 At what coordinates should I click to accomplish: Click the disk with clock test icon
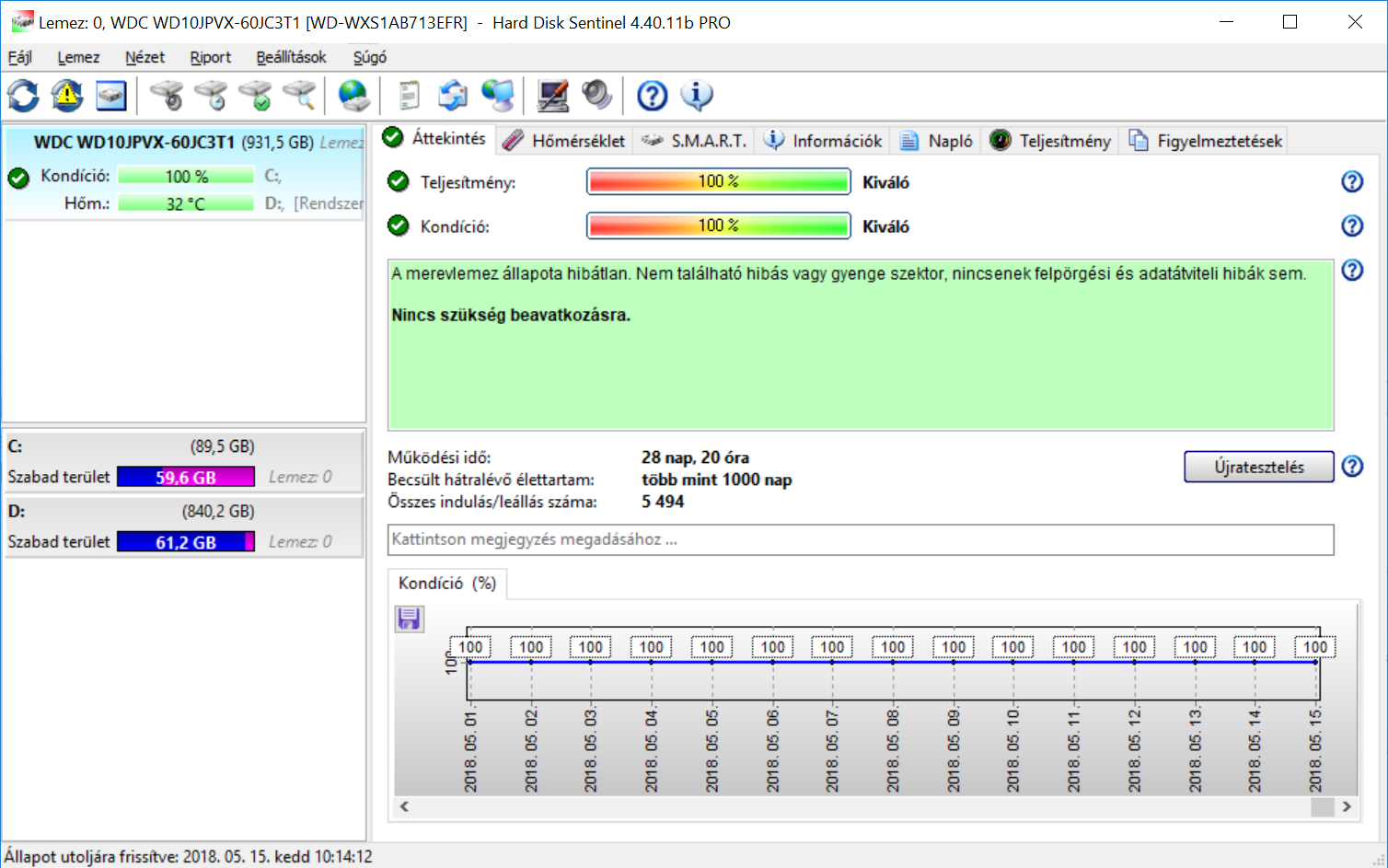[211, 95]
